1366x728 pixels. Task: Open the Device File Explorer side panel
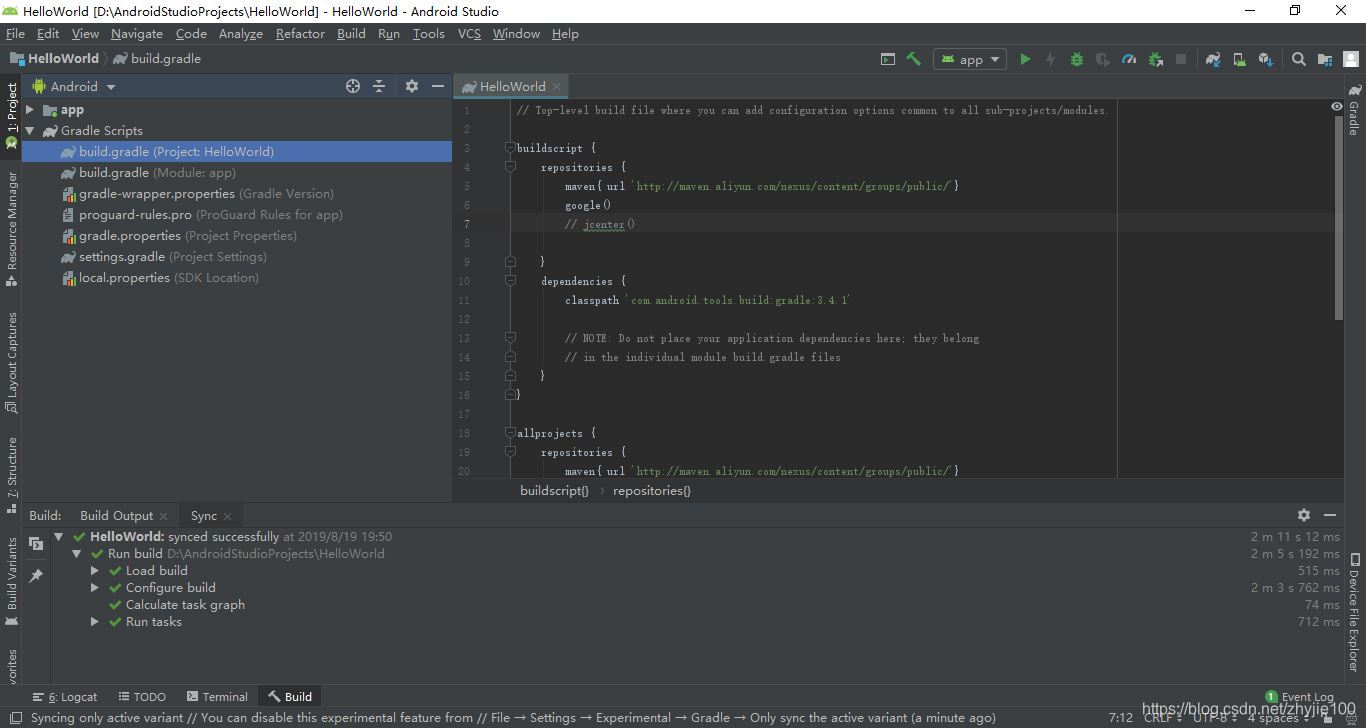[1354, 611]
